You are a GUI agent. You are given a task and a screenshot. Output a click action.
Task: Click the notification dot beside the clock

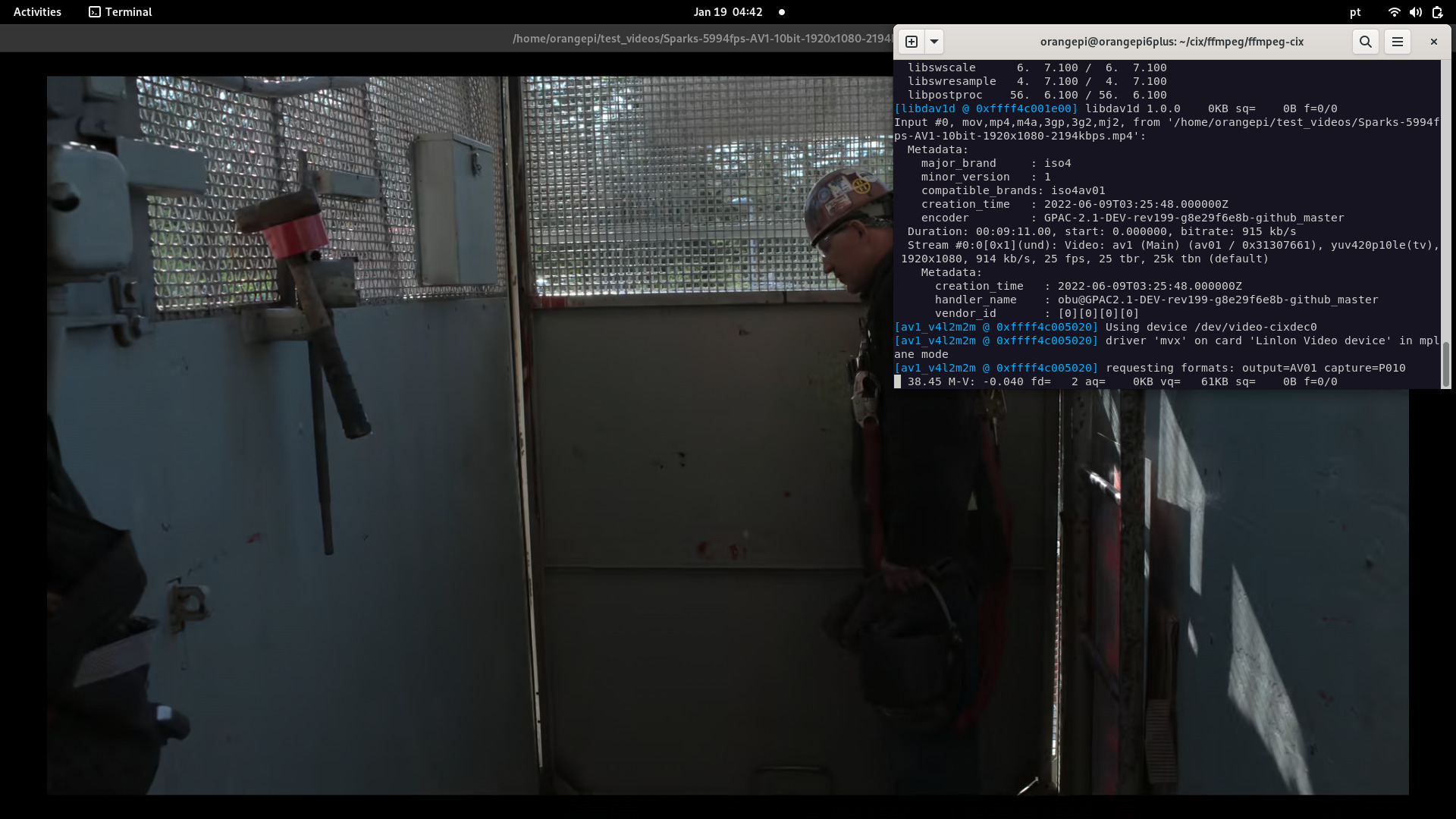(x=782, y=12)
